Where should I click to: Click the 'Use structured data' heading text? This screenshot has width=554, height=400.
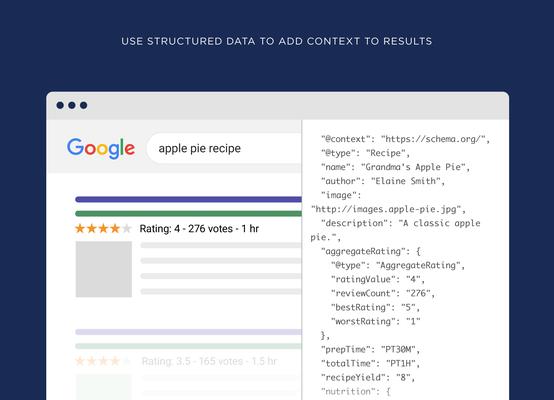(277, 41)
